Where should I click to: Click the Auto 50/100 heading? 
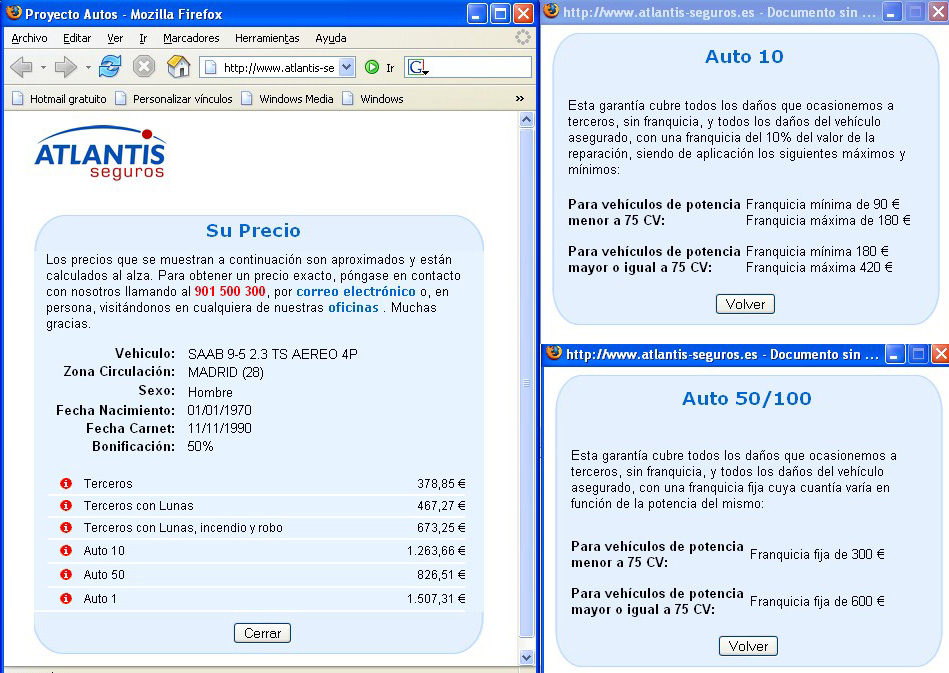click(747, 398)
